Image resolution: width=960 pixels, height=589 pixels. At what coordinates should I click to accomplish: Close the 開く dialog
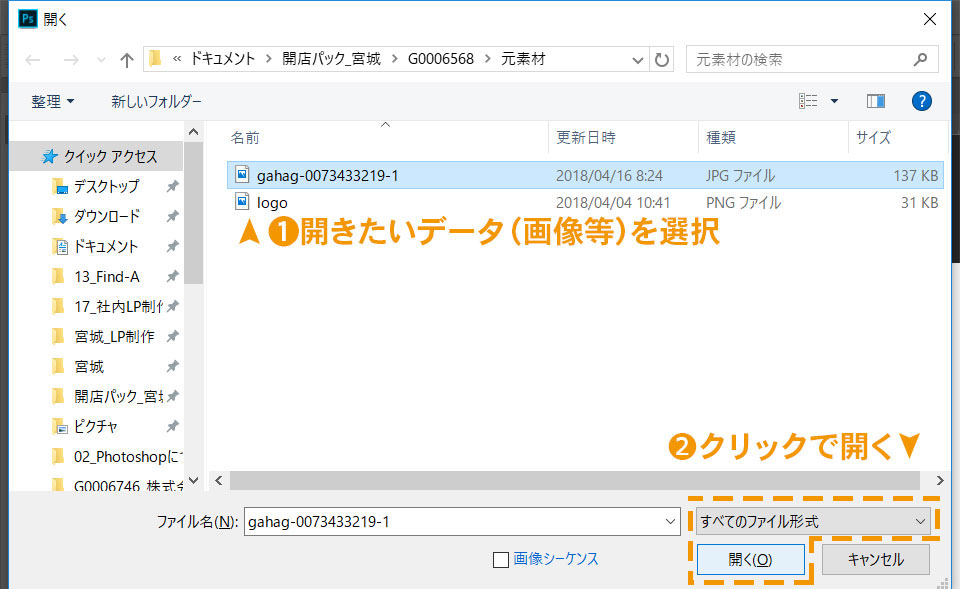coord(929,19)
